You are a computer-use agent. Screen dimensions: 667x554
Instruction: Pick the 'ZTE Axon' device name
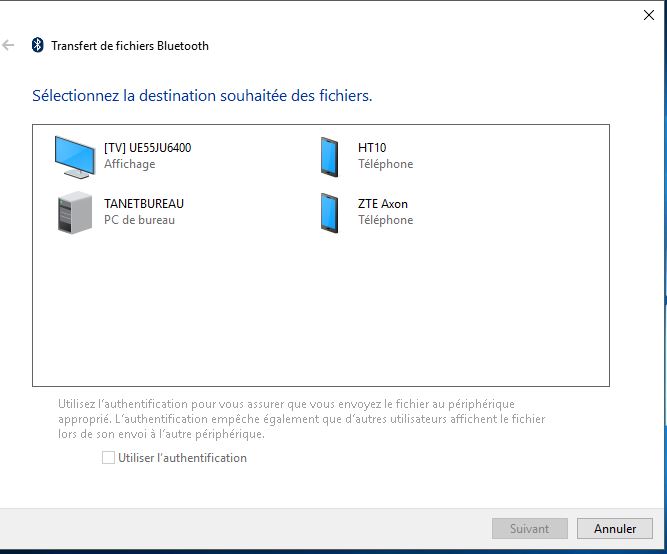coord(383,203)
